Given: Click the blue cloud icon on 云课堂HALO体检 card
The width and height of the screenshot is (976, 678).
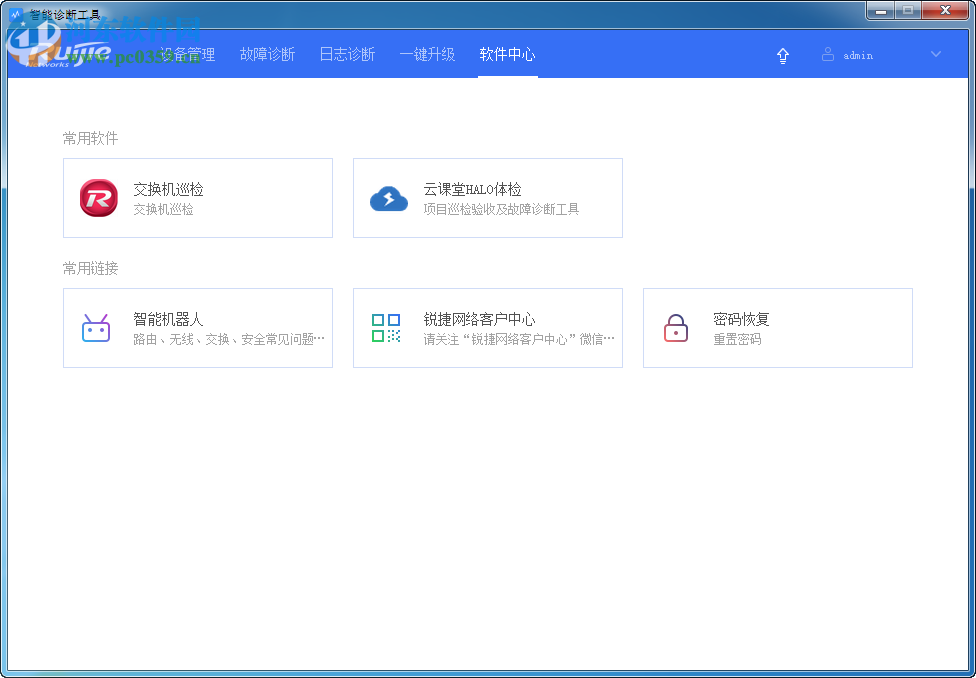Looking at the screenshot, I should coord(389,198).
